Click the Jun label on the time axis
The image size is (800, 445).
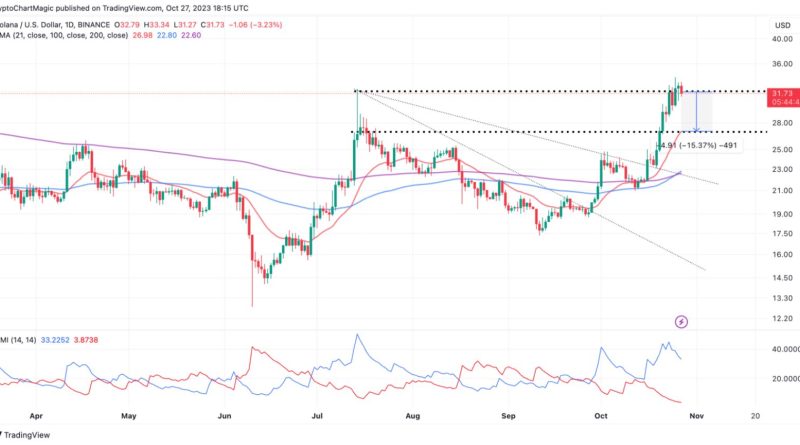click(224, 416)
